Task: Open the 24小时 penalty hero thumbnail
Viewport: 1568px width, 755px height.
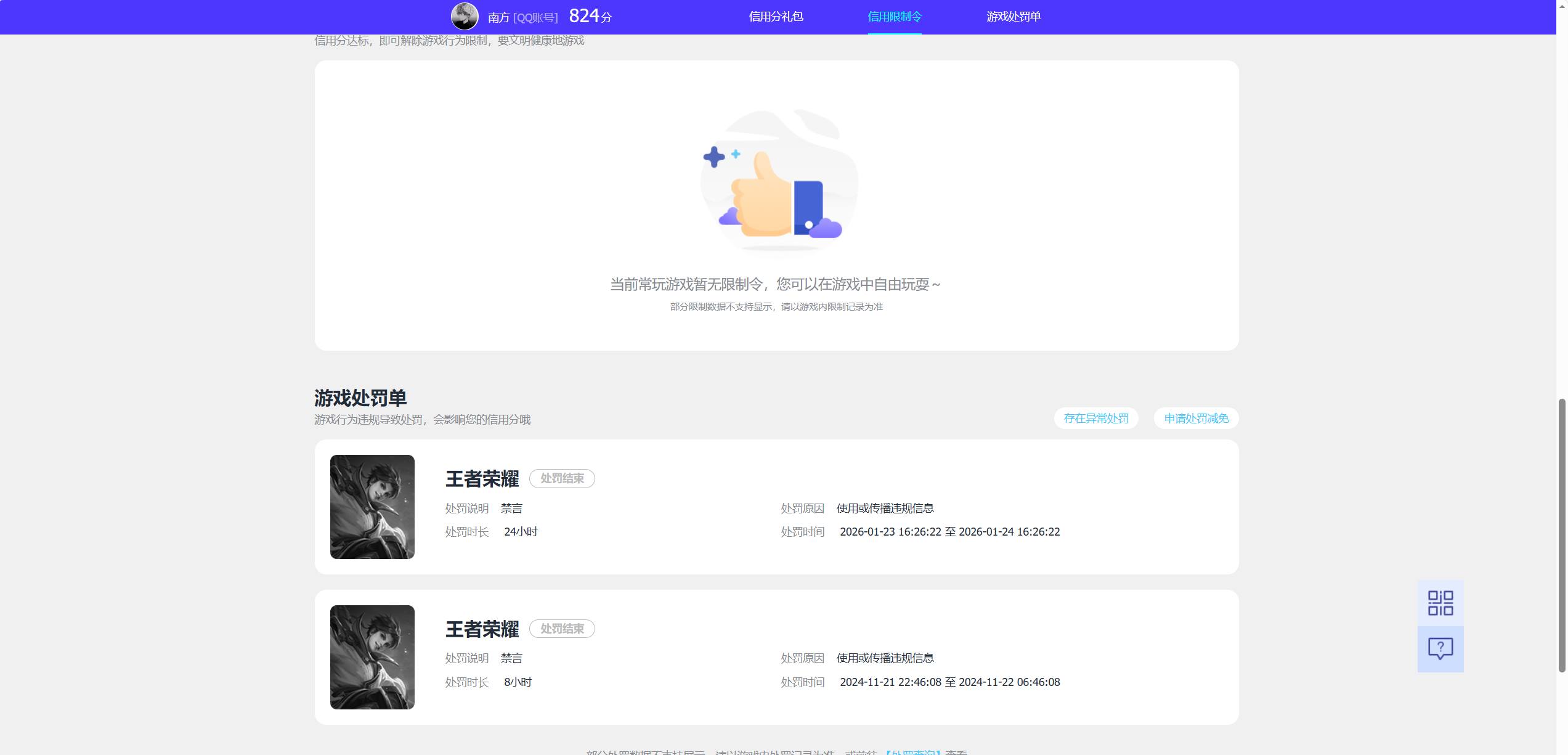Action: pos(372,507)
